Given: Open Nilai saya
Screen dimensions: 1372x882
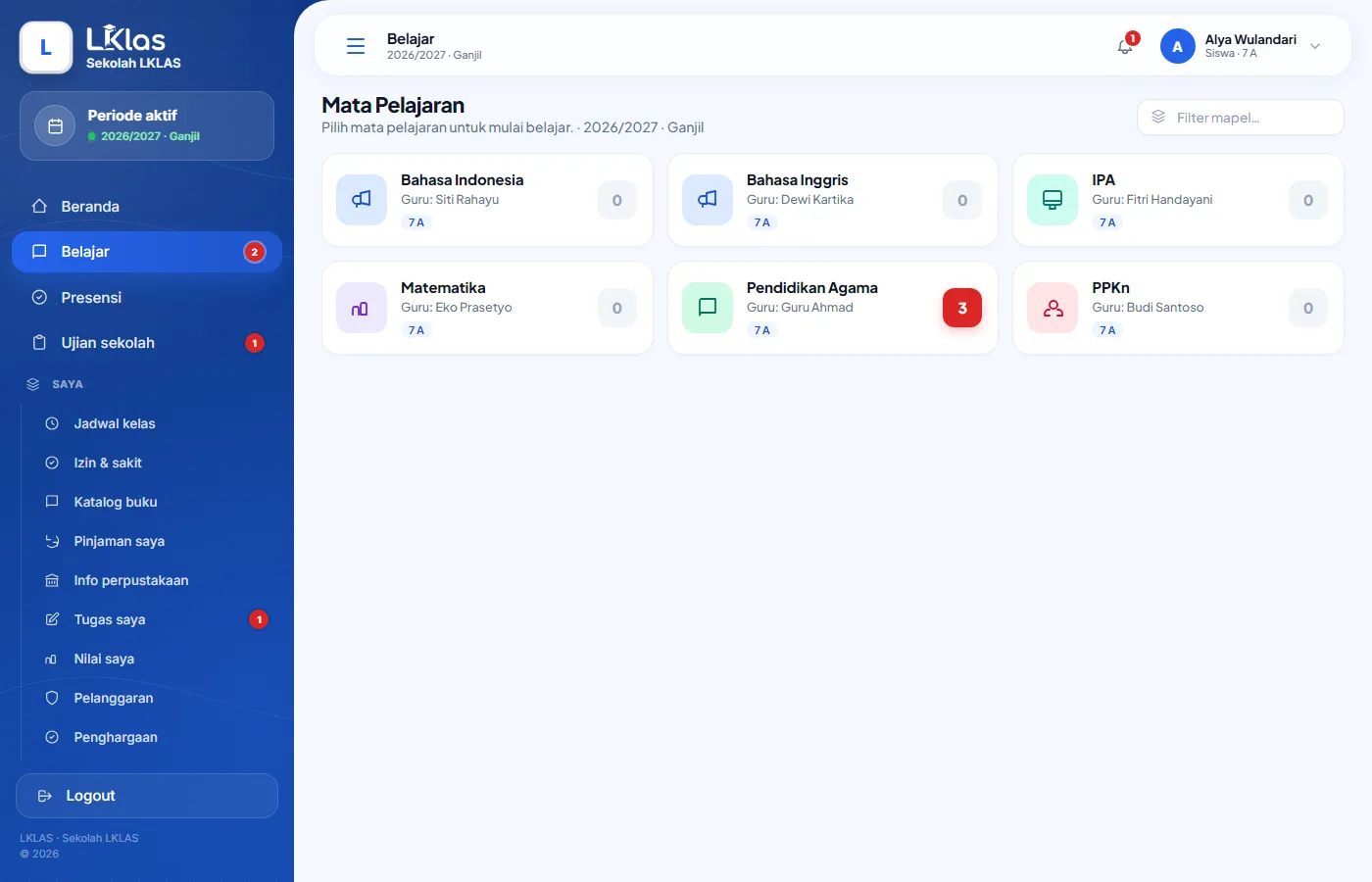Looking at the screenshot, I should [157, 659].
